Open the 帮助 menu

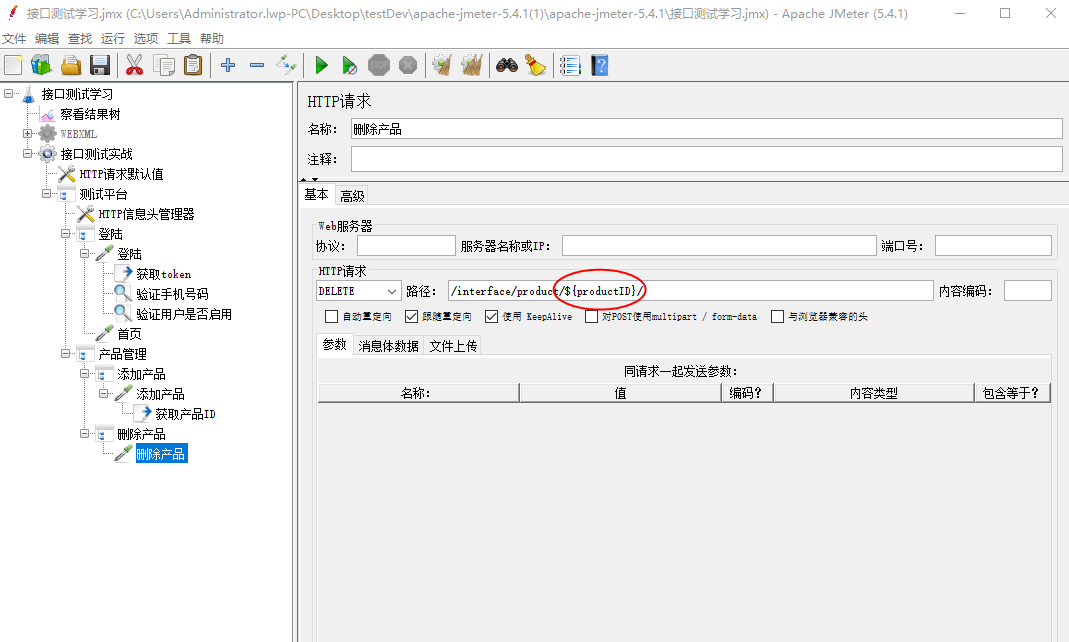point(212,39)
